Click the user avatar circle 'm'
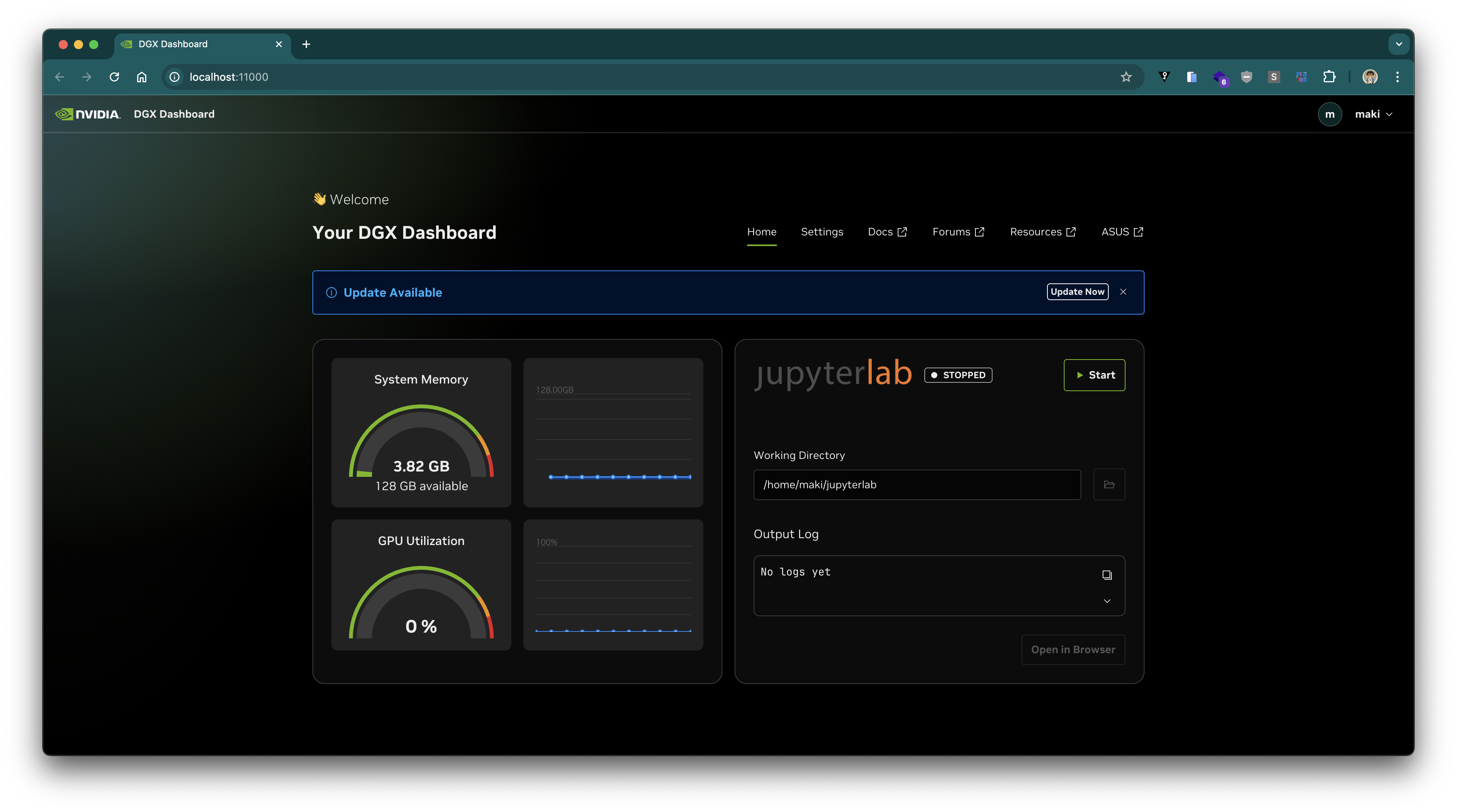 1330,114
